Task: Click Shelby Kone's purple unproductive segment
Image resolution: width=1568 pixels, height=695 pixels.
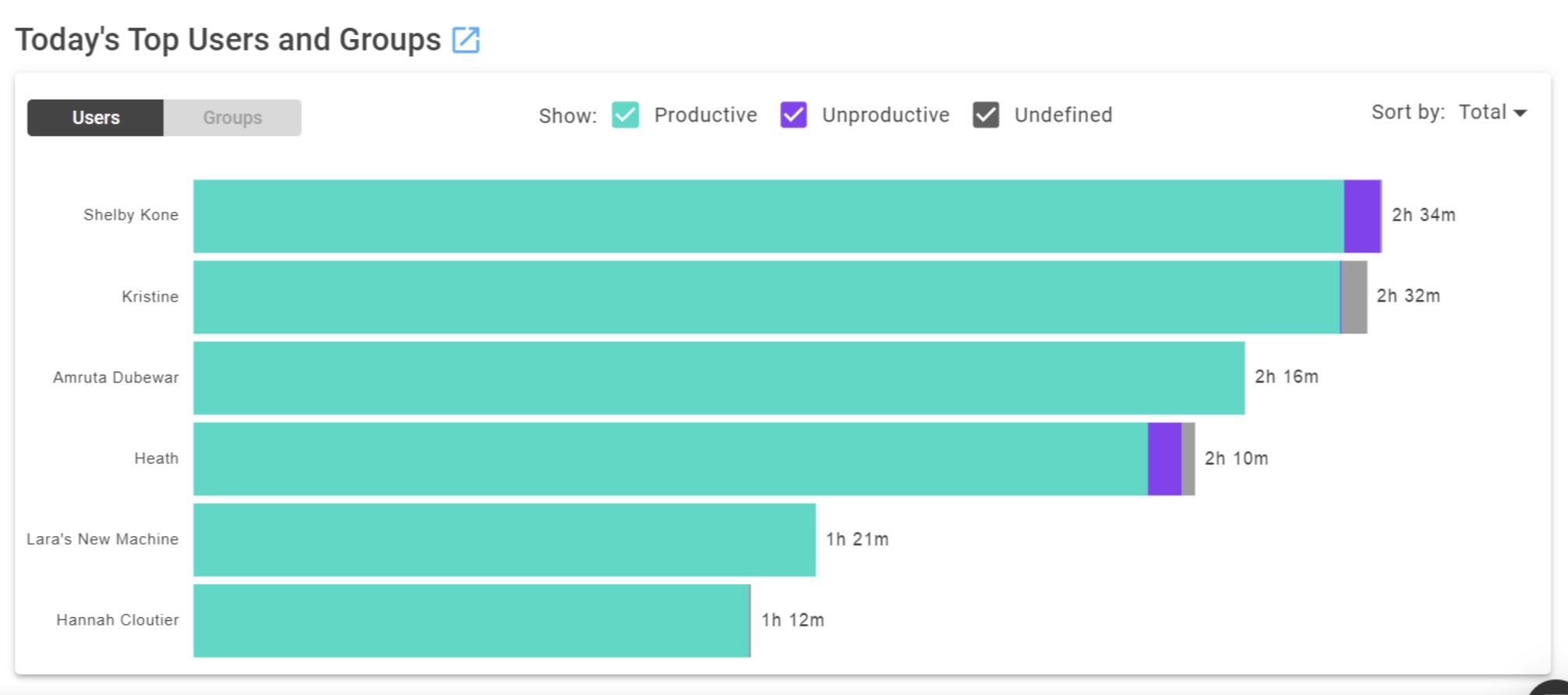Action: pyautogui.click(x=1362, y=216)
